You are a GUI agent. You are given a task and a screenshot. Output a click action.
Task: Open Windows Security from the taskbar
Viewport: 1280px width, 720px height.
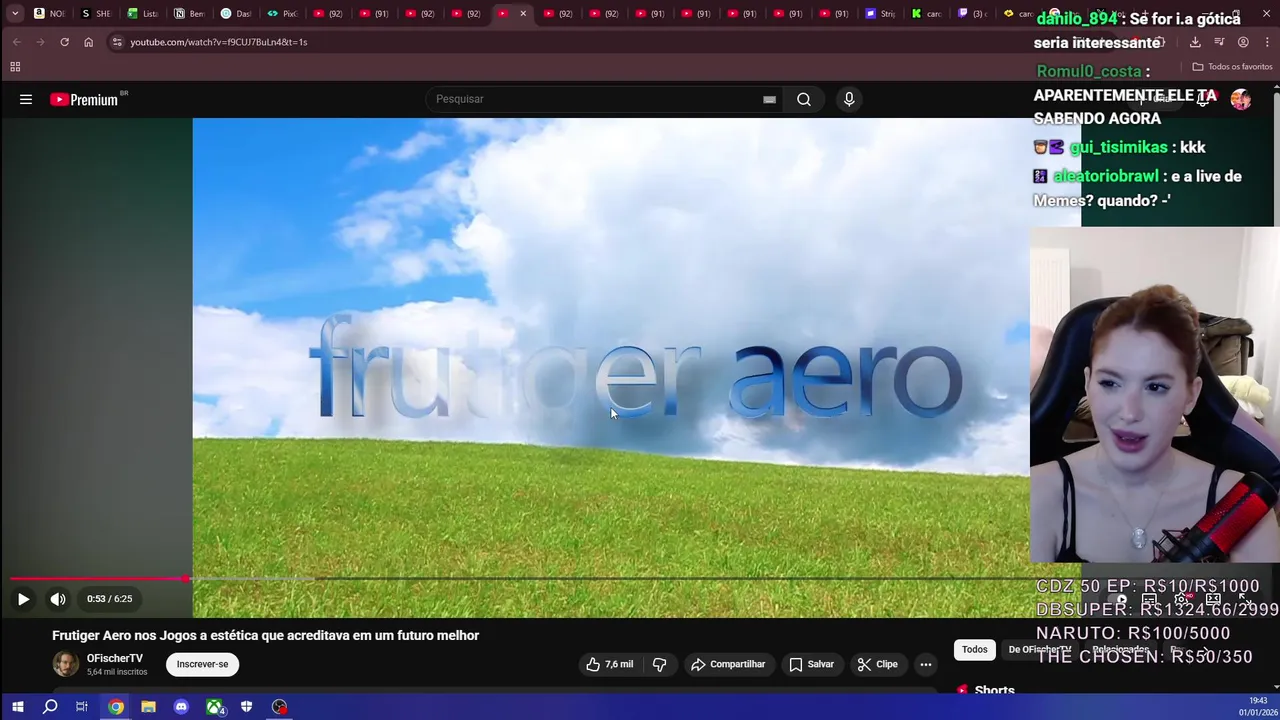pyautogui.click(x=246, y=707)
